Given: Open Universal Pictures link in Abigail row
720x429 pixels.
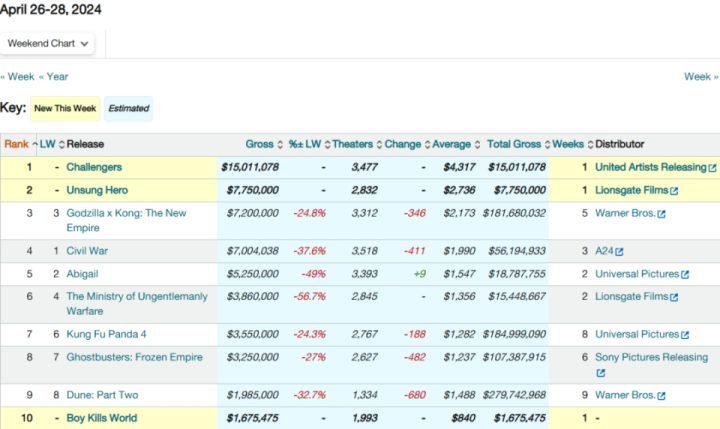Looking at the screenshot, I should [637, 274].
